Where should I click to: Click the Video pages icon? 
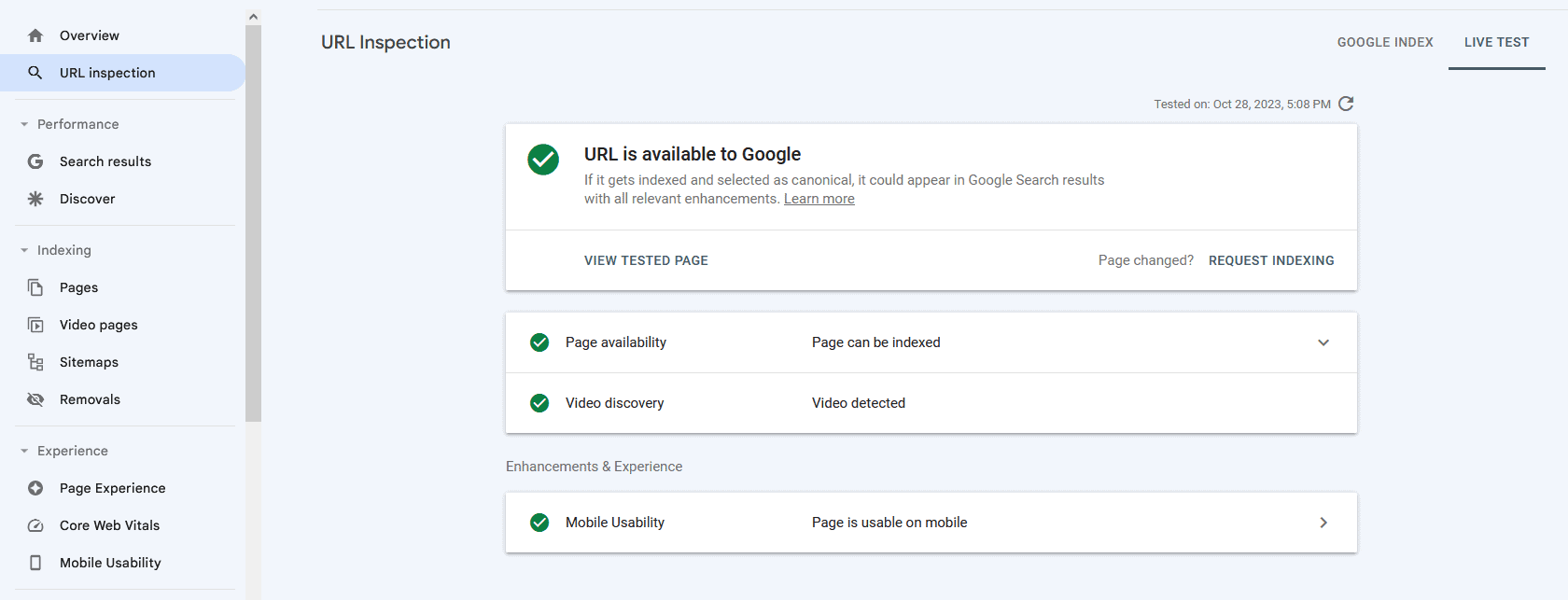(x=35, y=325)
